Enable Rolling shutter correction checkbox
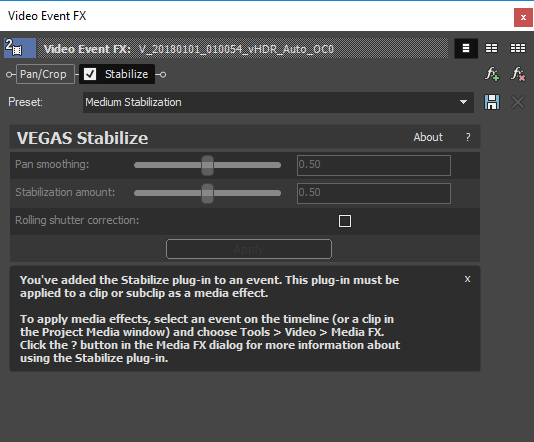The image size is (534, 442). point(345,221)
